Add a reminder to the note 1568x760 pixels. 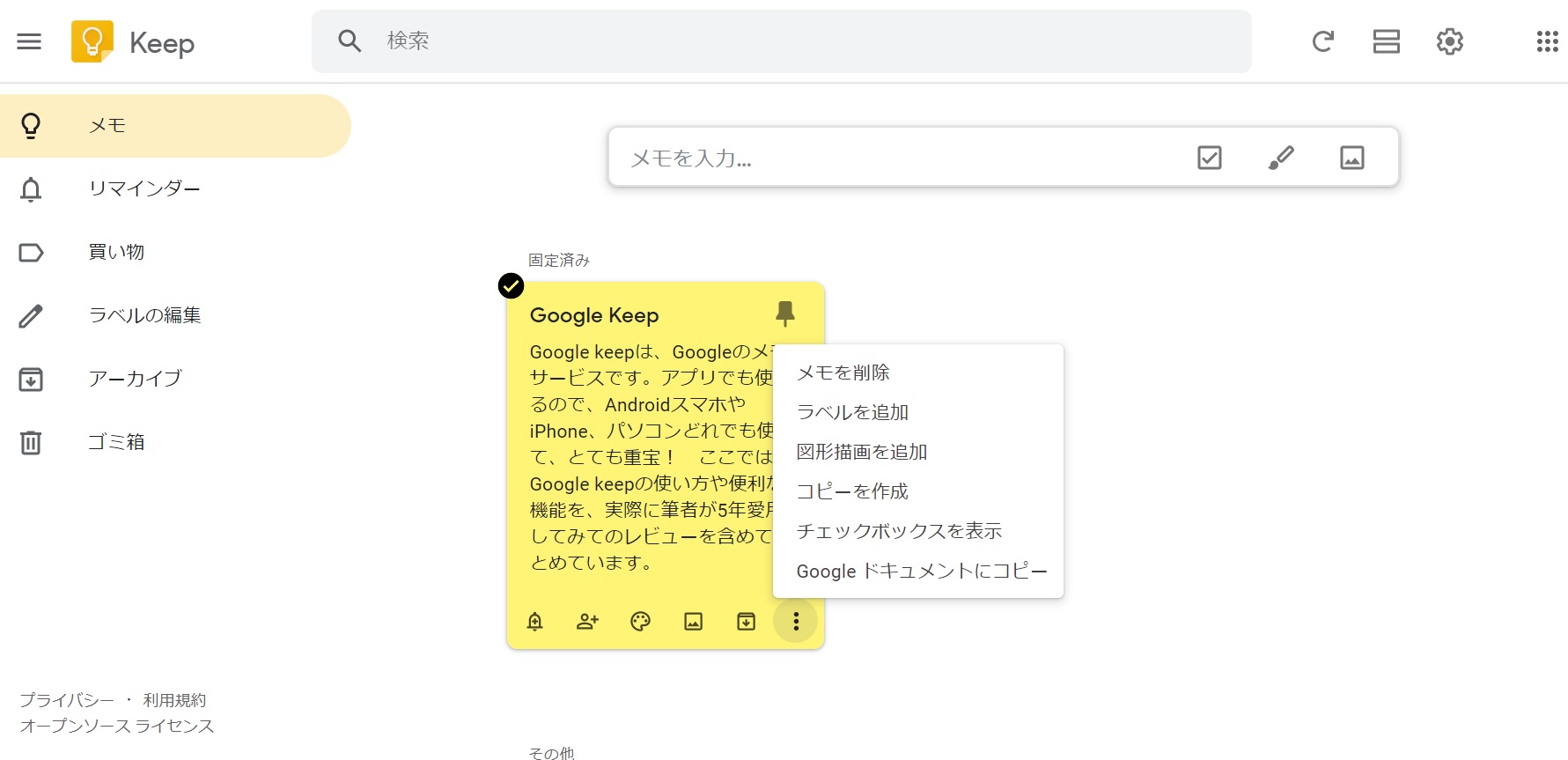(x=534, y=622)
